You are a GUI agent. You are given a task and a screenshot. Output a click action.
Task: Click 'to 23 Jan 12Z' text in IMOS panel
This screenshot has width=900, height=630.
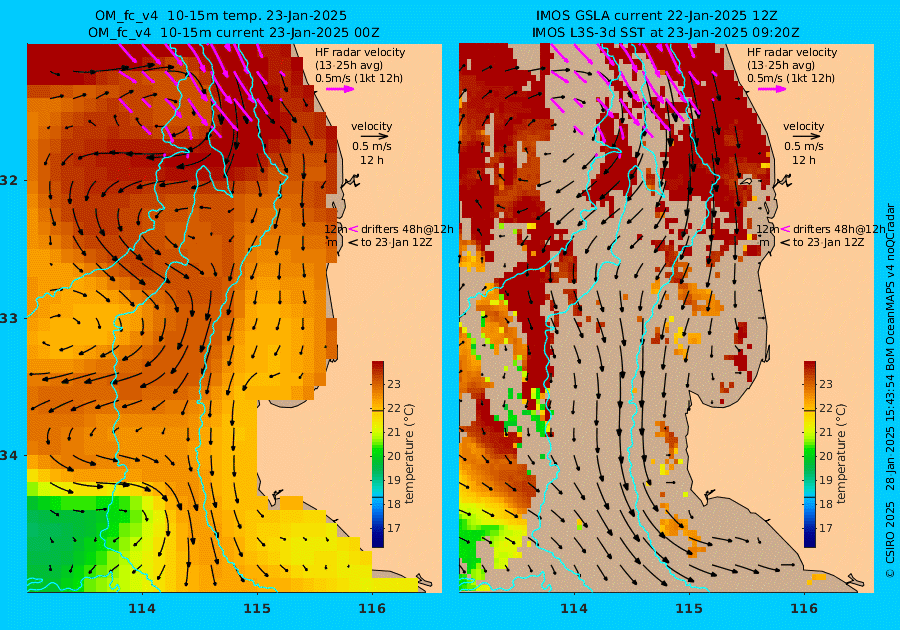829,242
